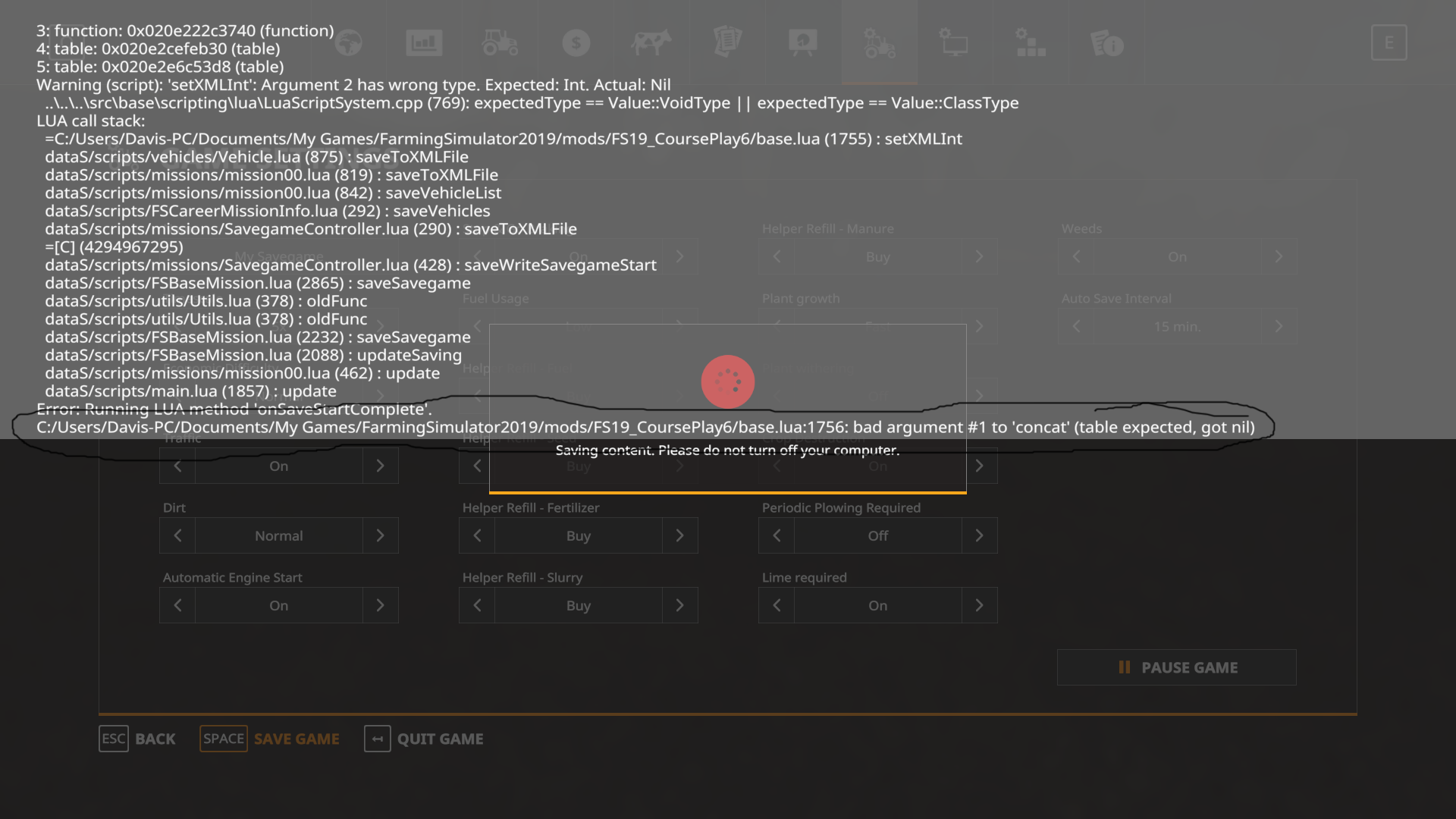Click the orange saving progress bar
The image size is (1456, 819).
(727, 494)
